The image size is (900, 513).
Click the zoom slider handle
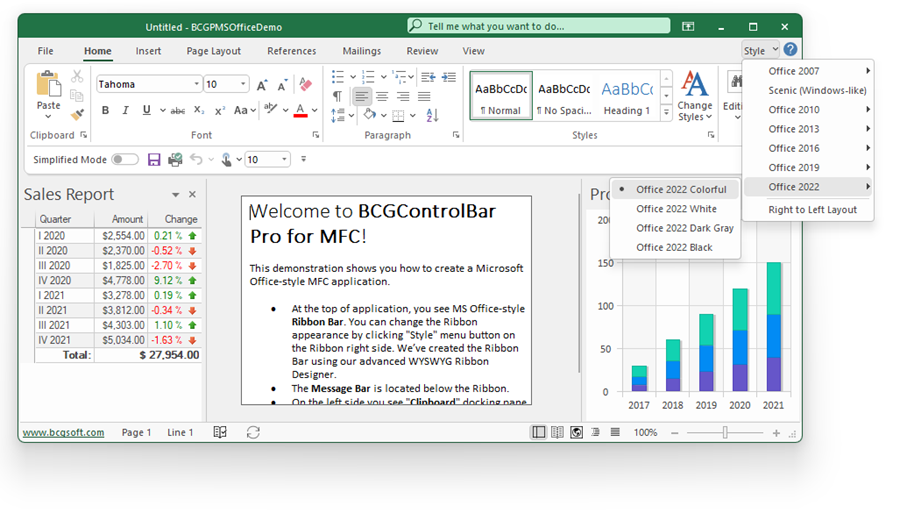pyautogui.click(x=726, y=433)
